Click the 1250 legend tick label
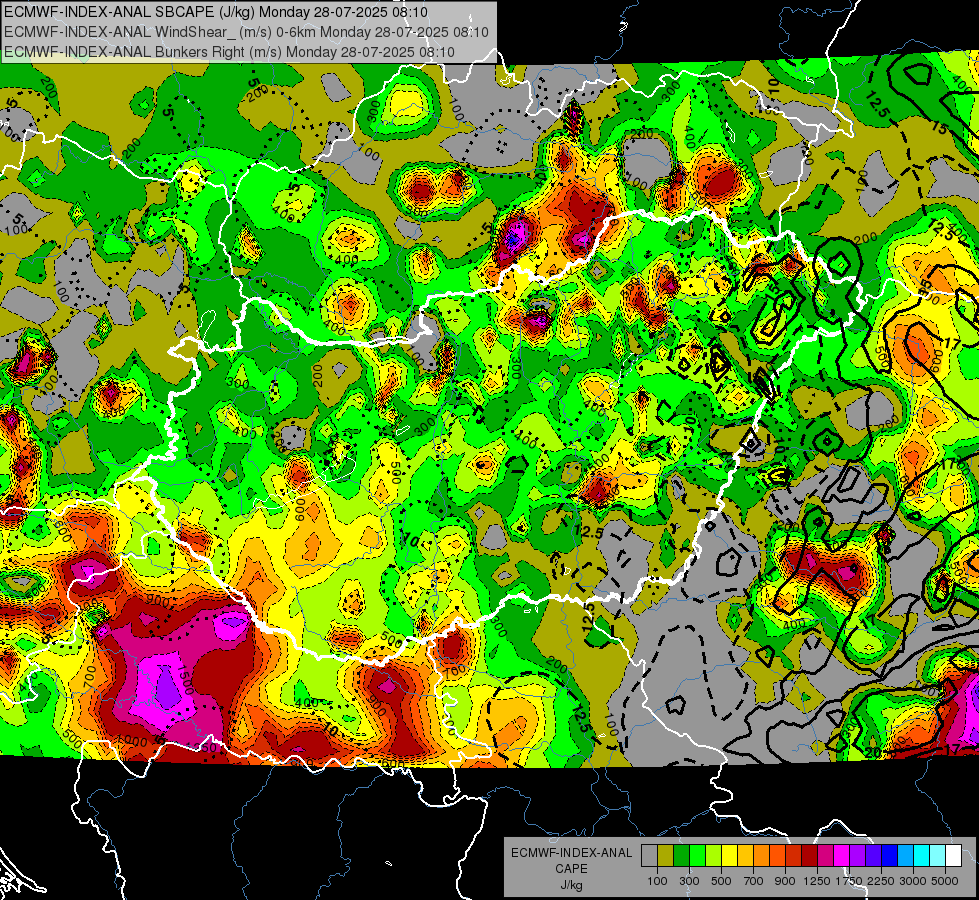This screenshot has height=900, width=979. coord(817,881)
